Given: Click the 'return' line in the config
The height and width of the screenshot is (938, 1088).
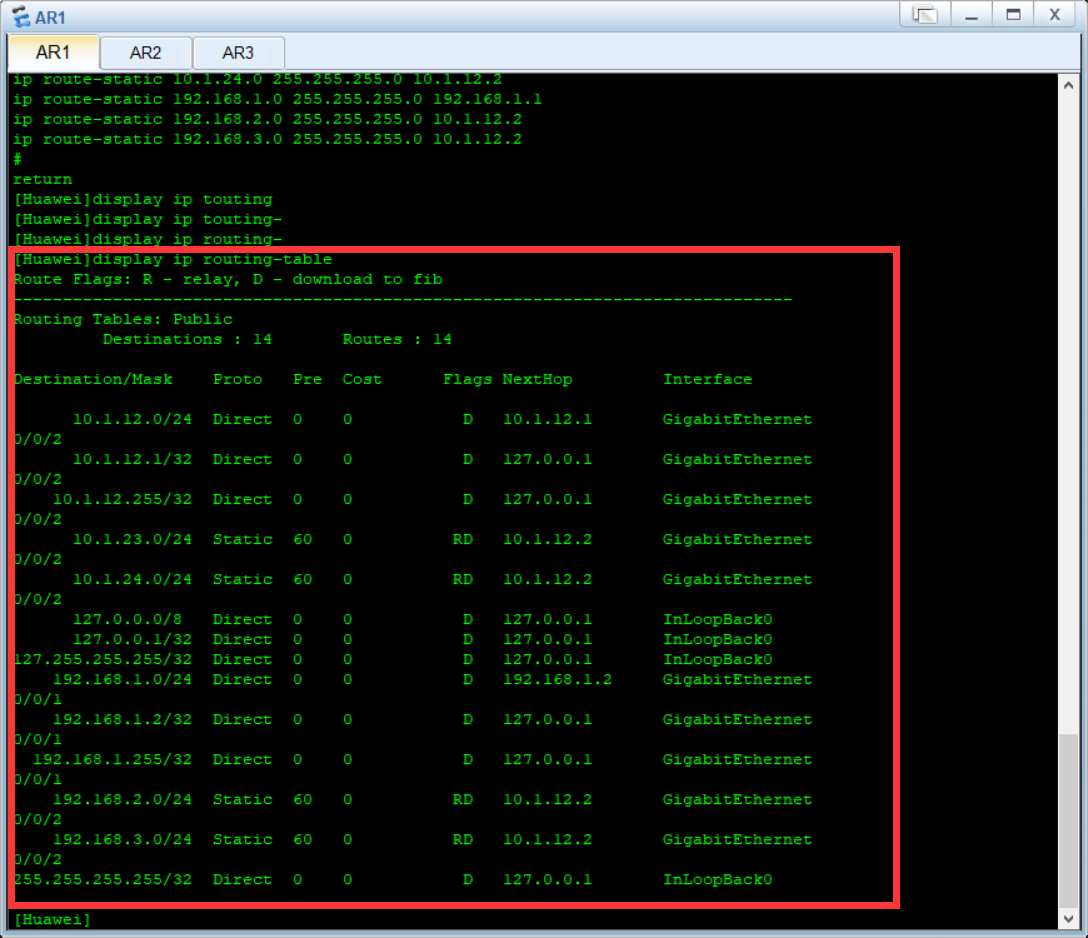Looking at the screenshot, I should pyautogui.click(x=42, y=179).
